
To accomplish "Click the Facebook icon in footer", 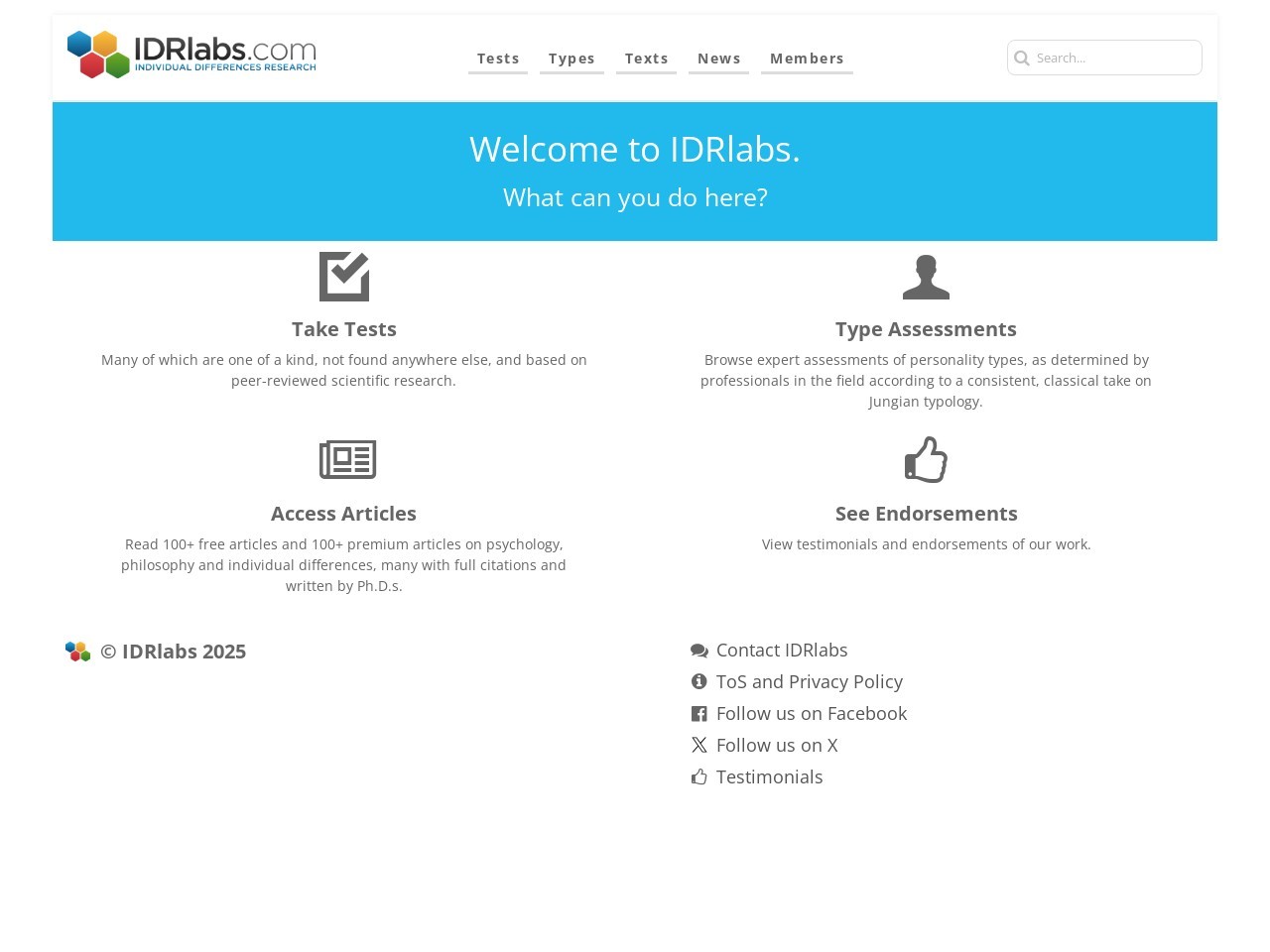I will 699,714.
